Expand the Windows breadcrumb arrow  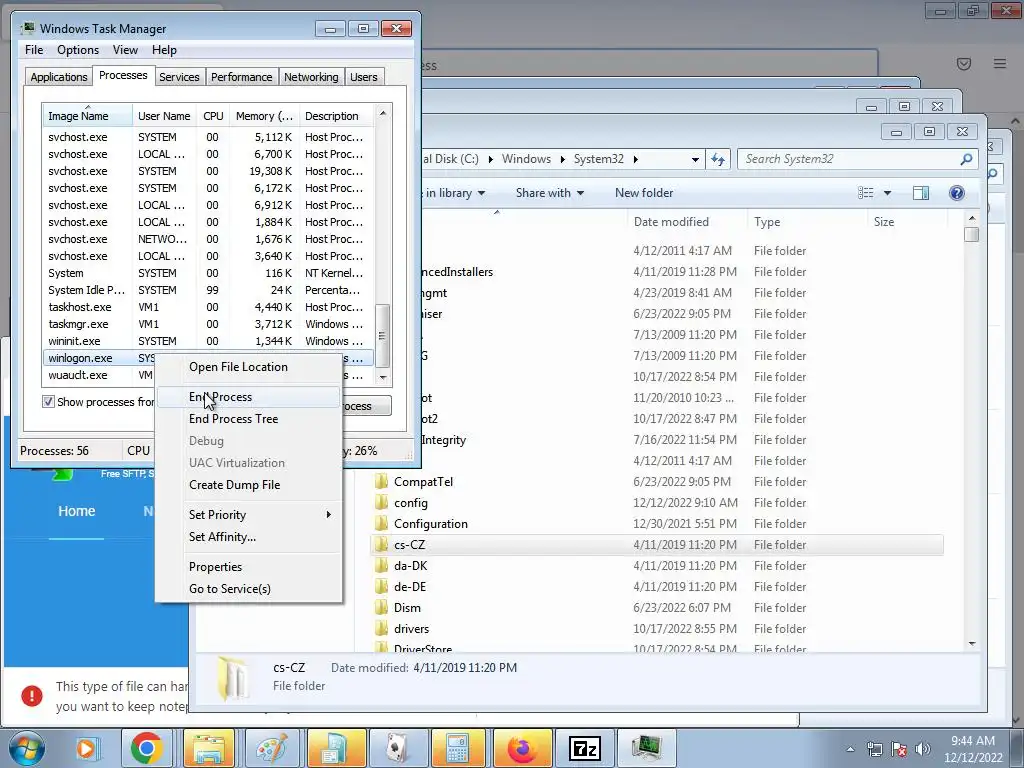pyautogui.click(x=562, y=159)
